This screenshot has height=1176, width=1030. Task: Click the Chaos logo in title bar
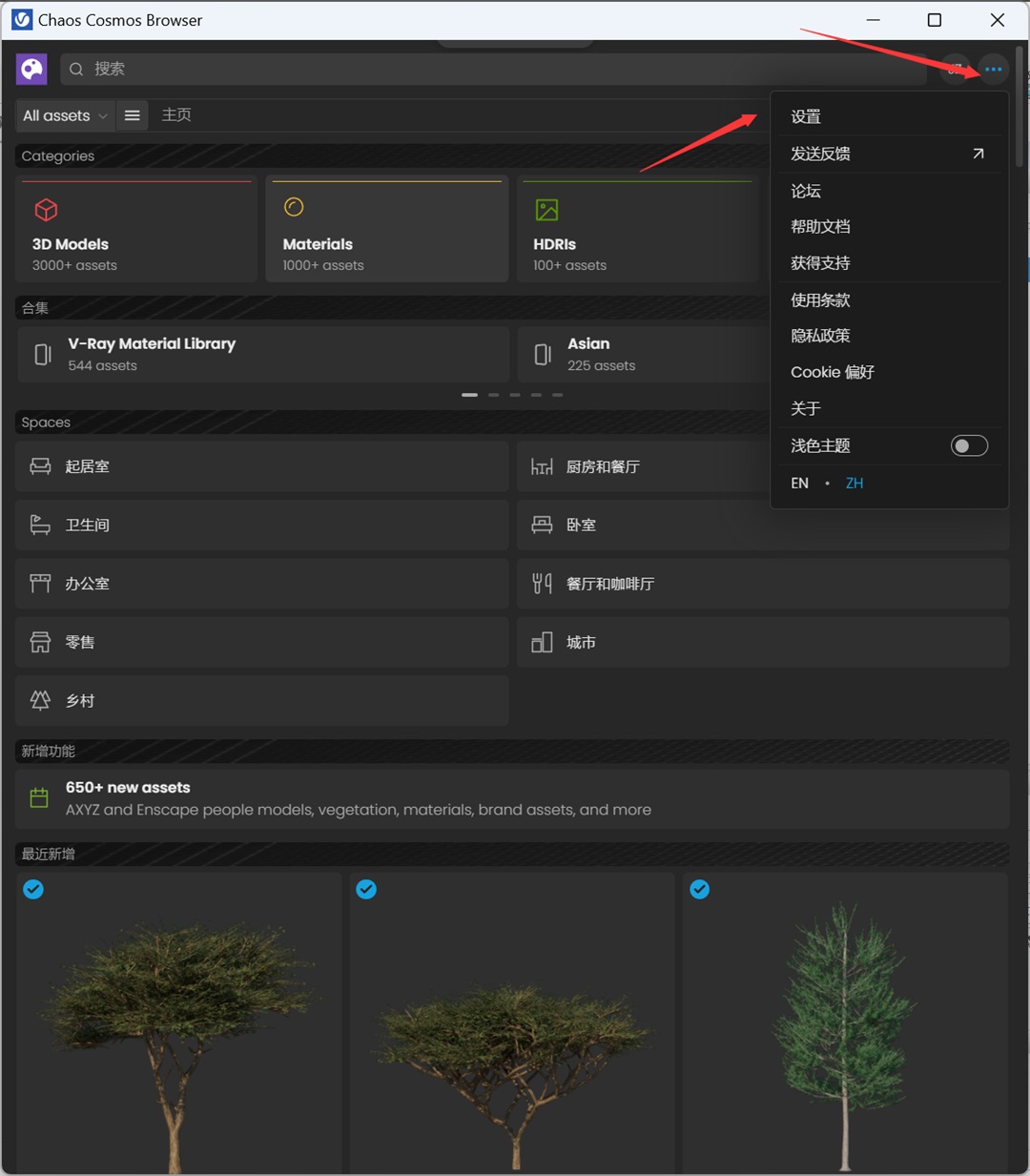(x=21, y=20)
